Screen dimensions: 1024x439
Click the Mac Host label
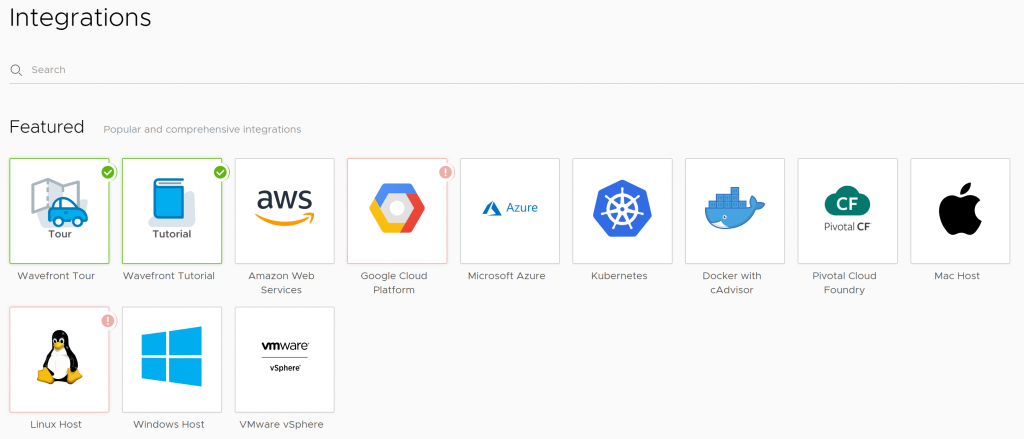click(x=957, y=276)
